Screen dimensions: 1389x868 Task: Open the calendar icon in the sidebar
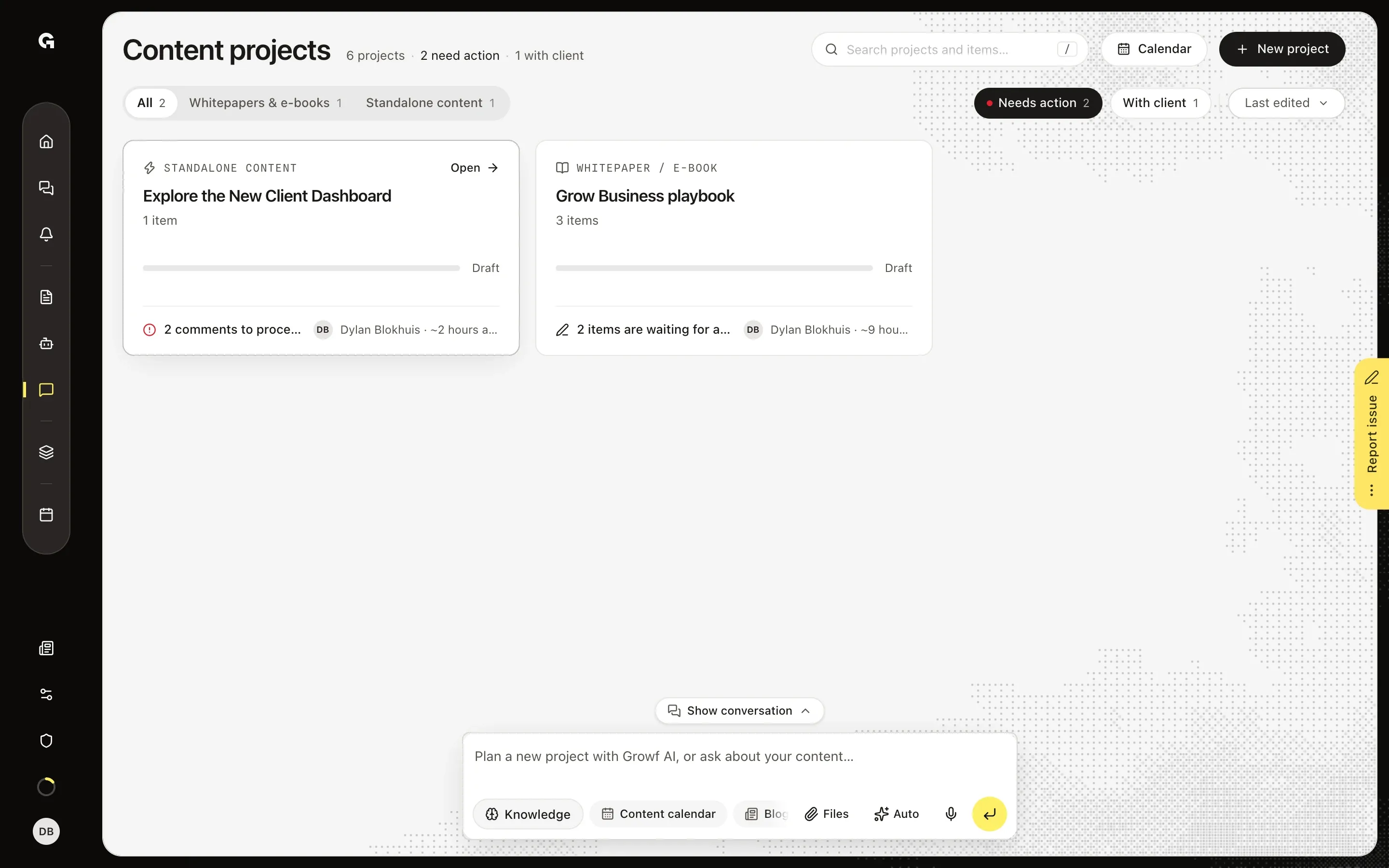coord(46,515)
